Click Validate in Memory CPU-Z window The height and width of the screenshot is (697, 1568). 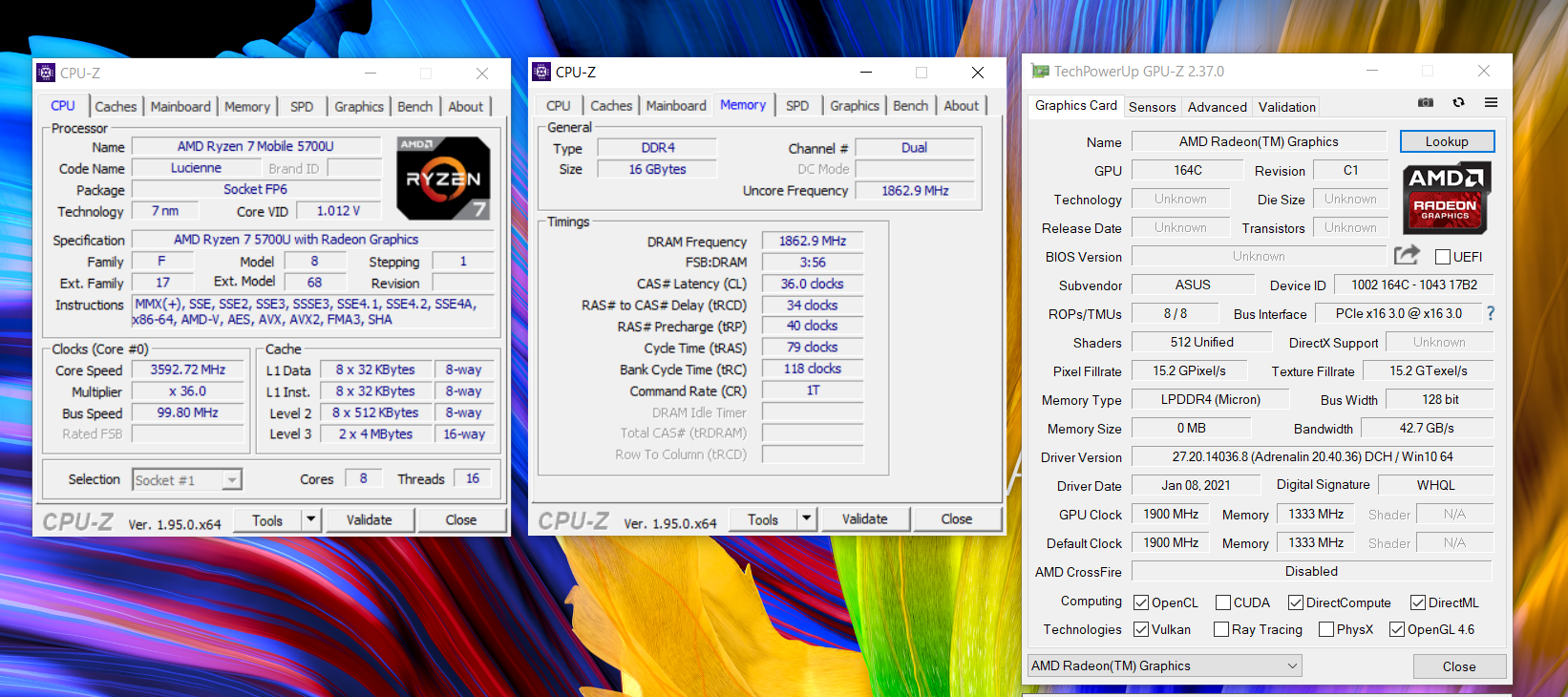point(864,519)
